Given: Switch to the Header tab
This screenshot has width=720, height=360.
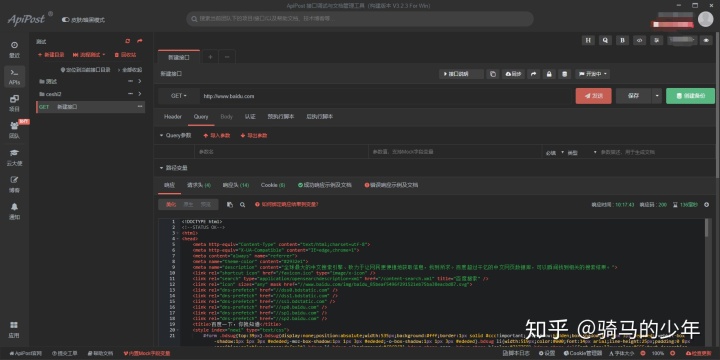Looking at the screenshot, I should click(x=173, y=117).
